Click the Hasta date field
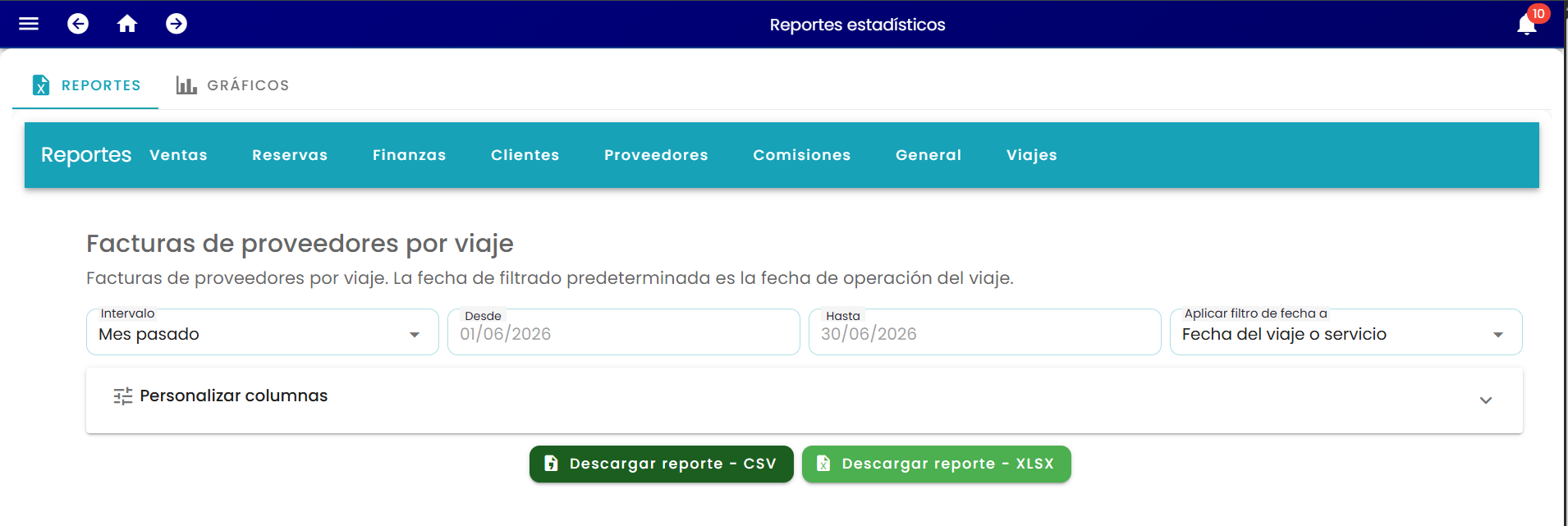The image size is (1568, 526). tap(985, 332)
